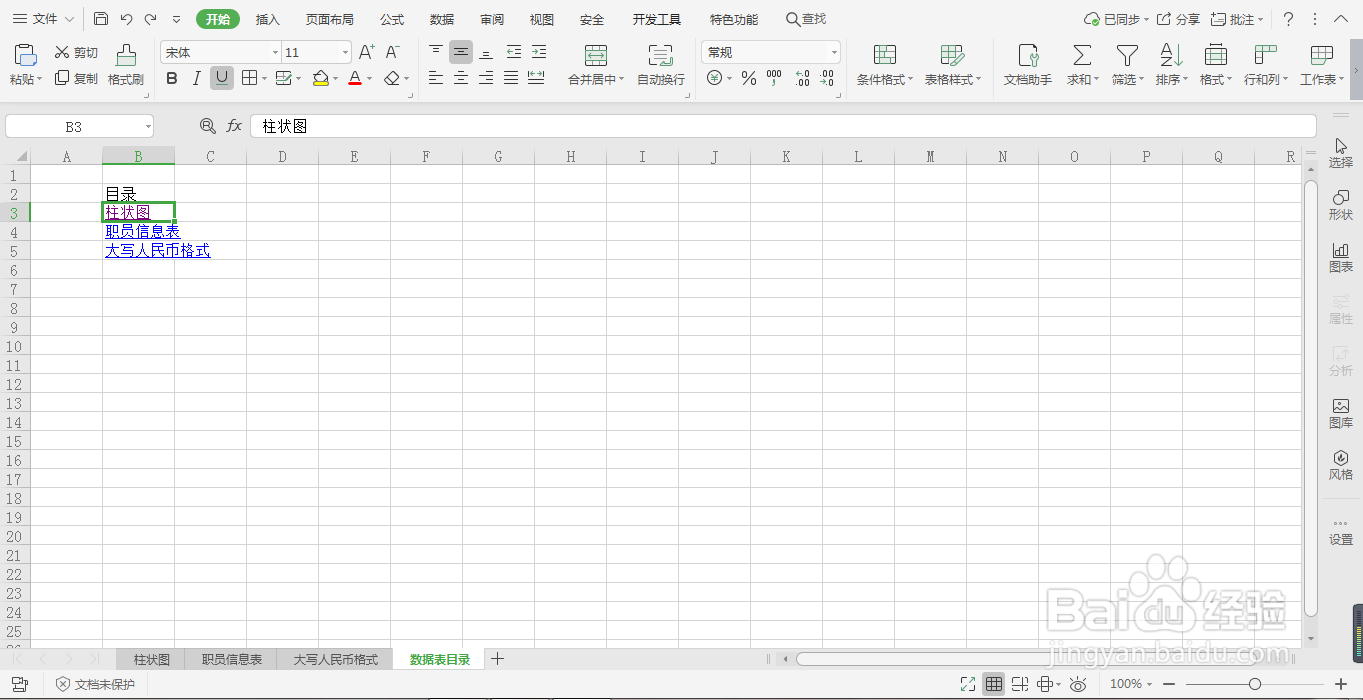Open the 图表 chart side panel
1363x700 pixels.
tap(1341, 257)
